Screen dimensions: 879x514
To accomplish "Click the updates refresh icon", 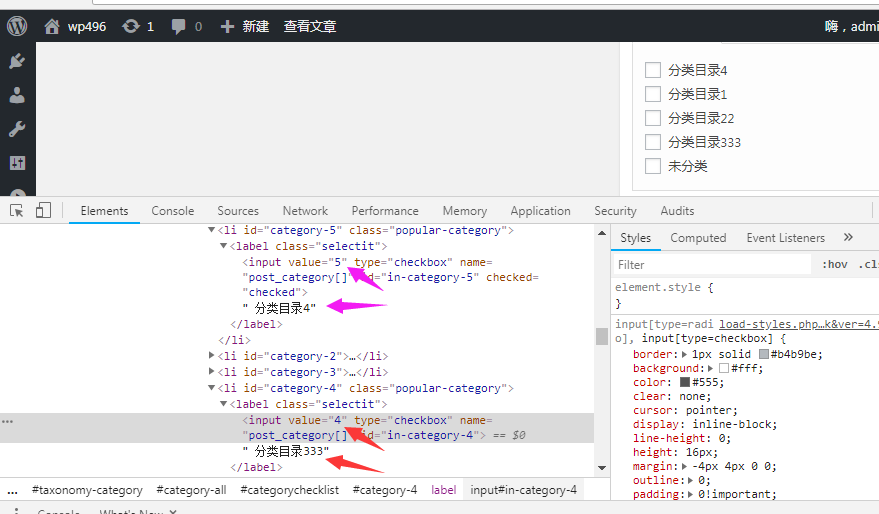I will [131, 26].
